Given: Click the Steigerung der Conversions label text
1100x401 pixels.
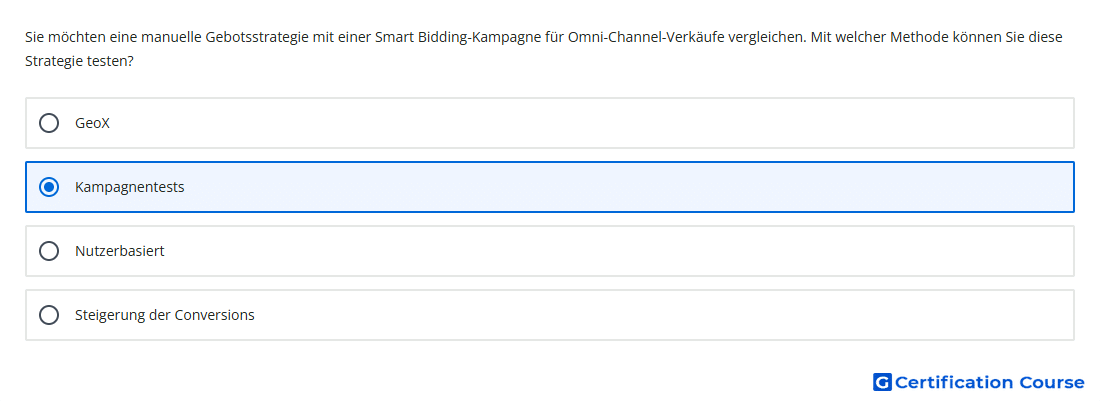Looking at the screenshot, I should [165, 315].
